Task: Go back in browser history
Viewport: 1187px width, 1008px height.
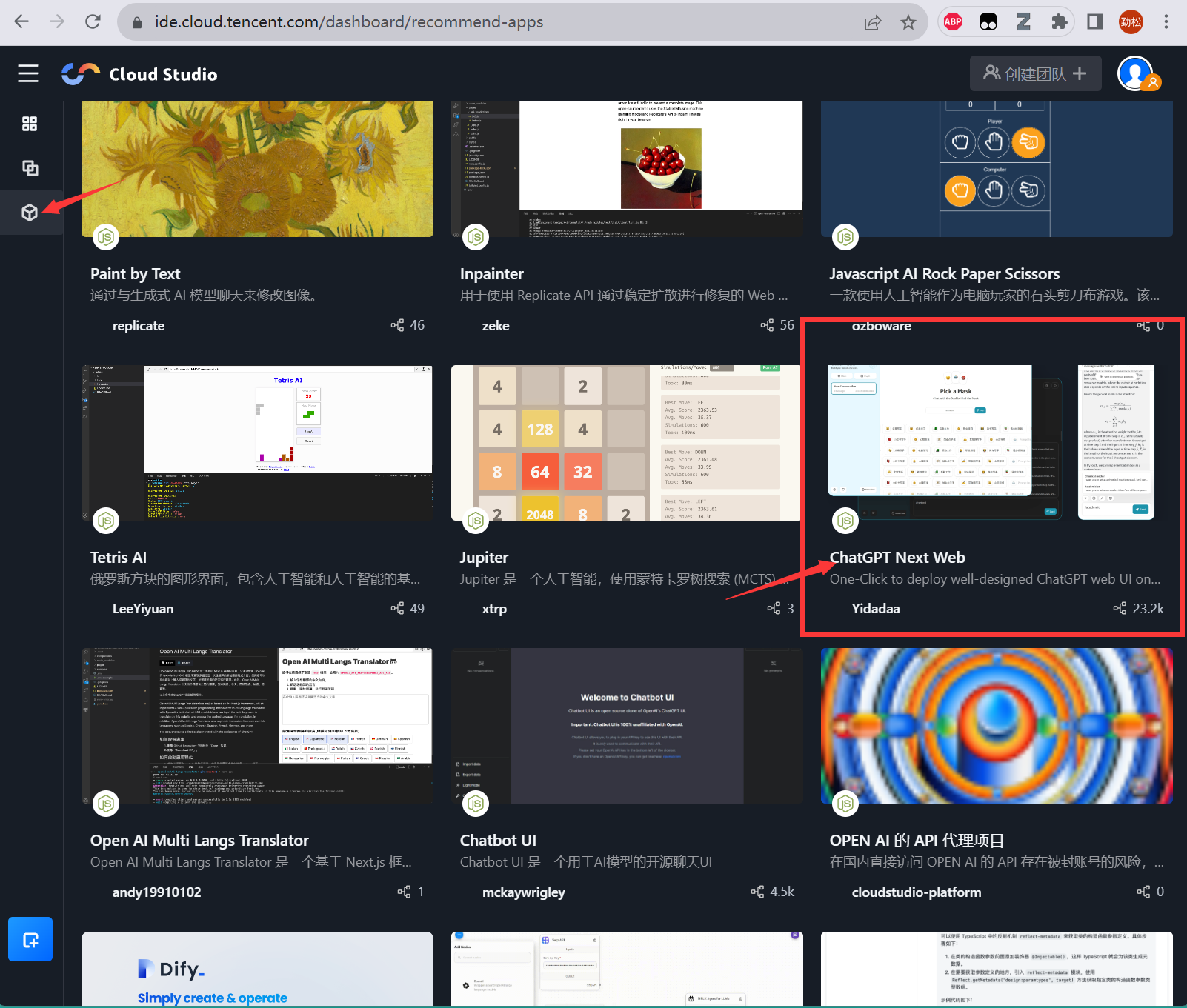Action: 21,21
